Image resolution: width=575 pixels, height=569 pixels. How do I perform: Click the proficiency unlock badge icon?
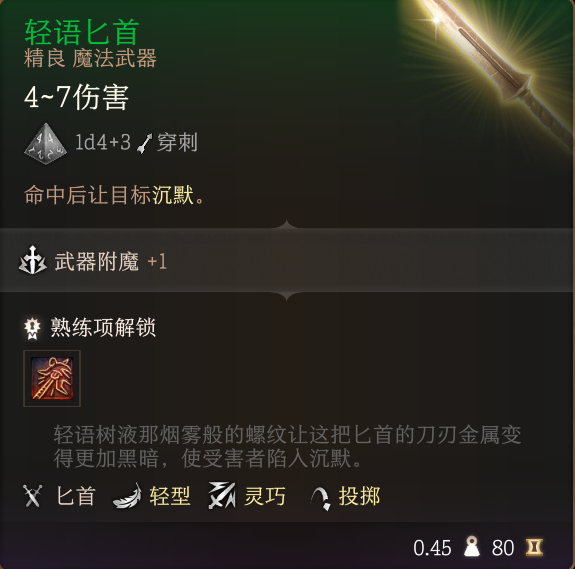(x=32, y=328)
